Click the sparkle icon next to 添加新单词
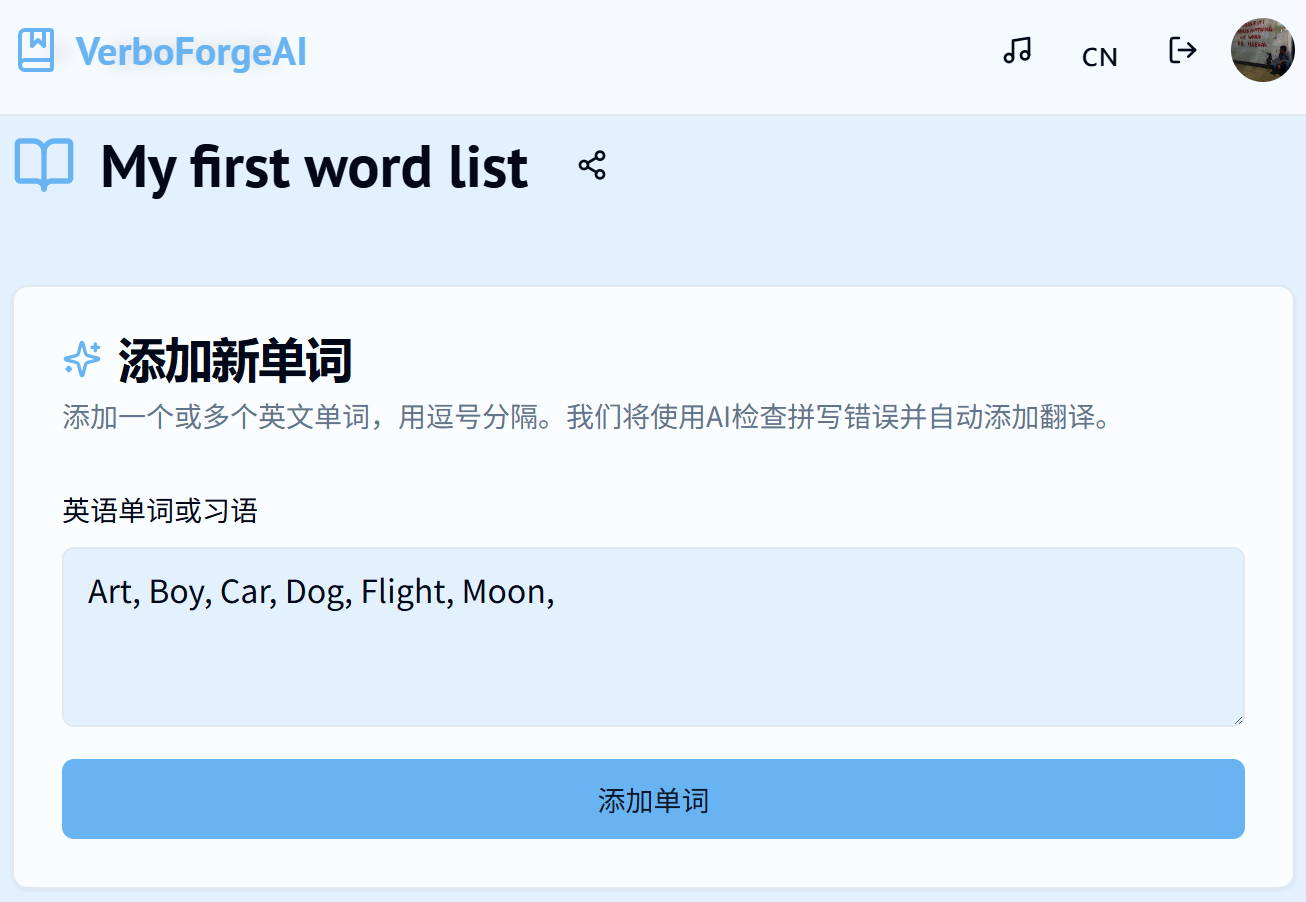Image resolution: width=1306 pixels, height=902 pixels. [x=82, y=359]
